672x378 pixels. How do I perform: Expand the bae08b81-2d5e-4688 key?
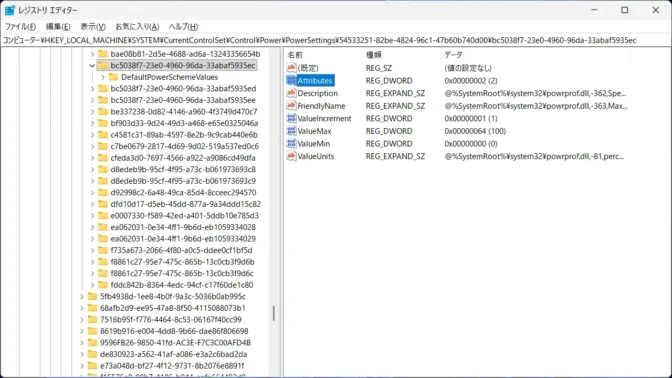(x=92, y=54)
